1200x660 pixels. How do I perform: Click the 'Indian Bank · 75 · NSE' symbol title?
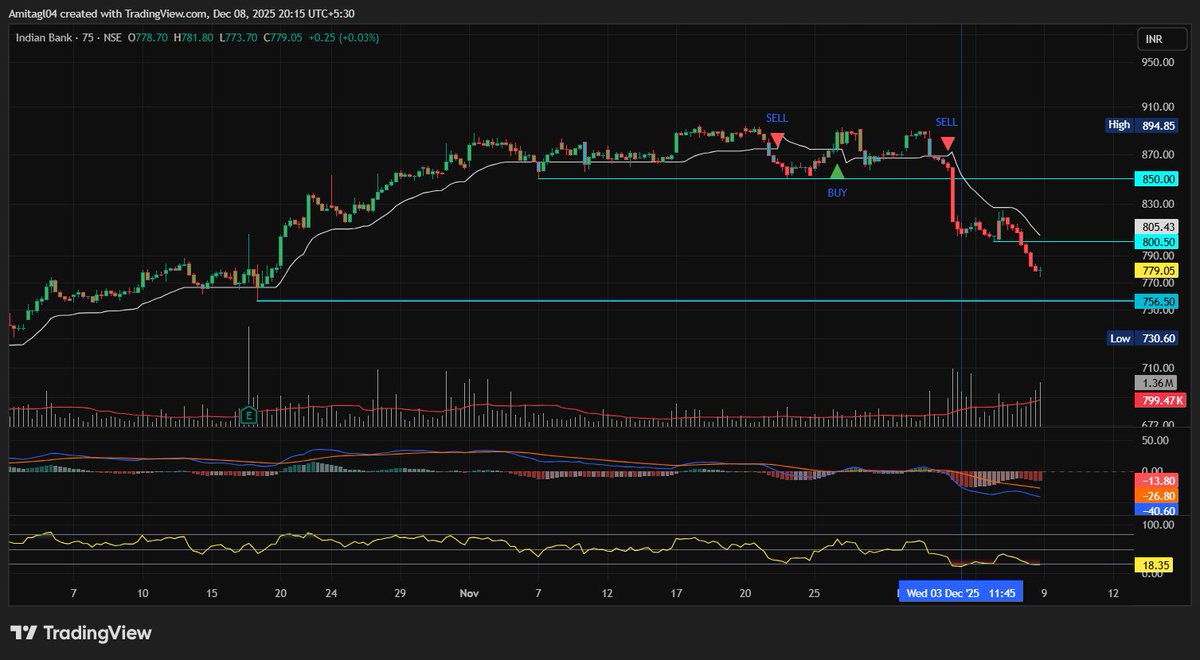click(70, 37)
